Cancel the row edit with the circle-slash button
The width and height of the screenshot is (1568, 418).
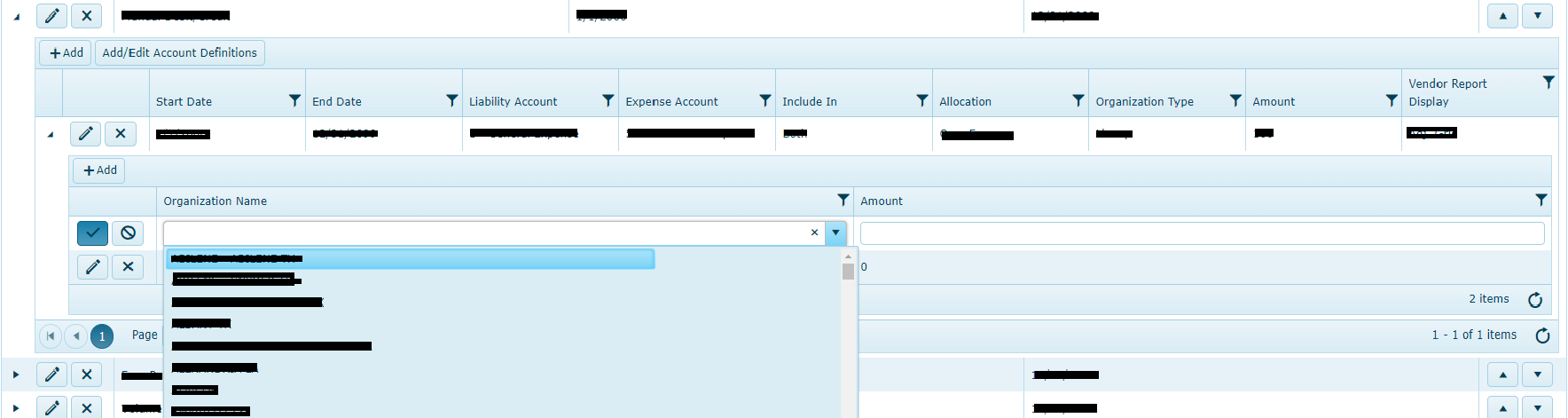(x=129, y=233)
